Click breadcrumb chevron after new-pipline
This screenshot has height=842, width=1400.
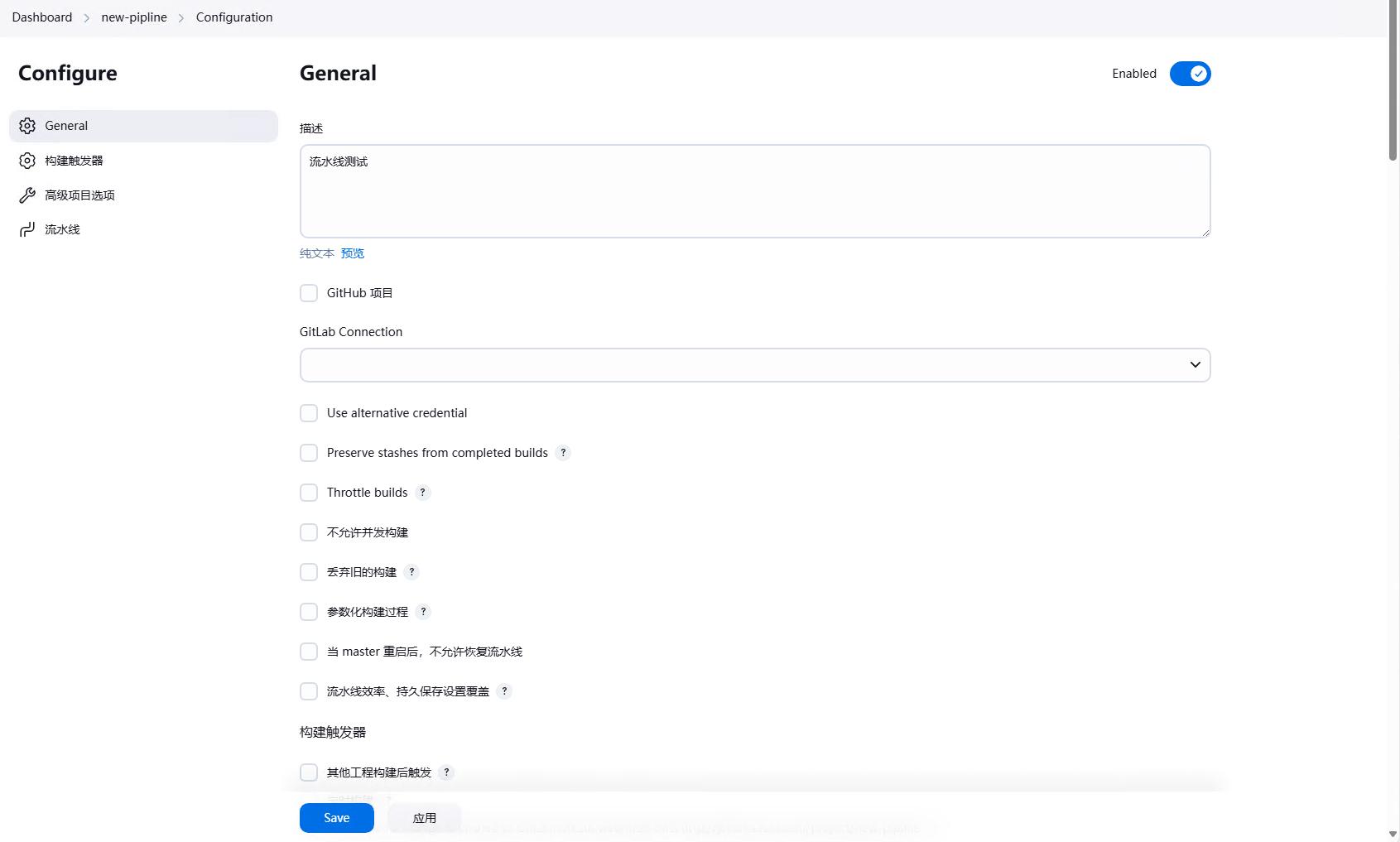click(181, 17)
